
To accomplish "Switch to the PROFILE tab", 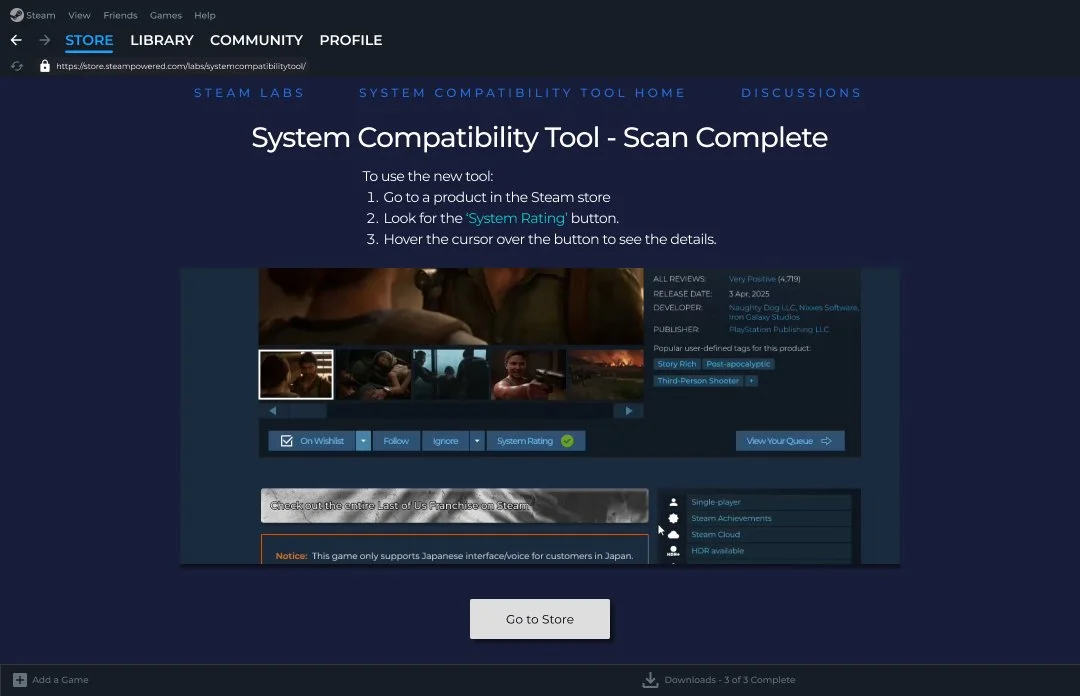I will tap(351, 40).
